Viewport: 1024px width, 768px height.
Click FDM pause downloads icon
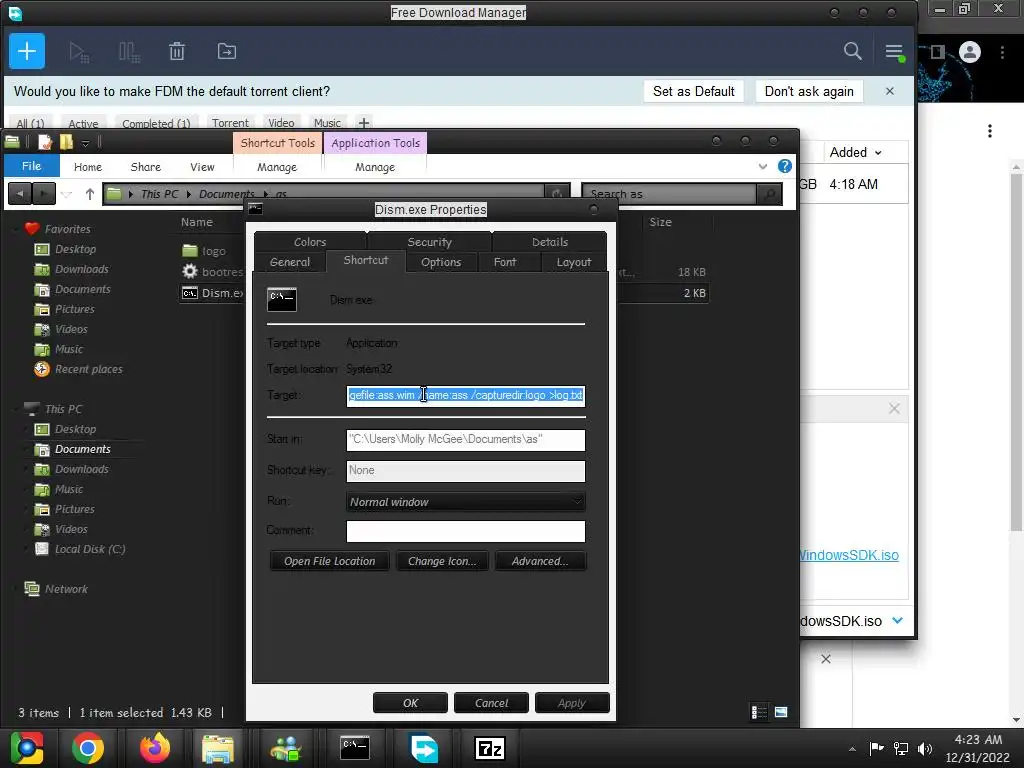tap(129, 52)
